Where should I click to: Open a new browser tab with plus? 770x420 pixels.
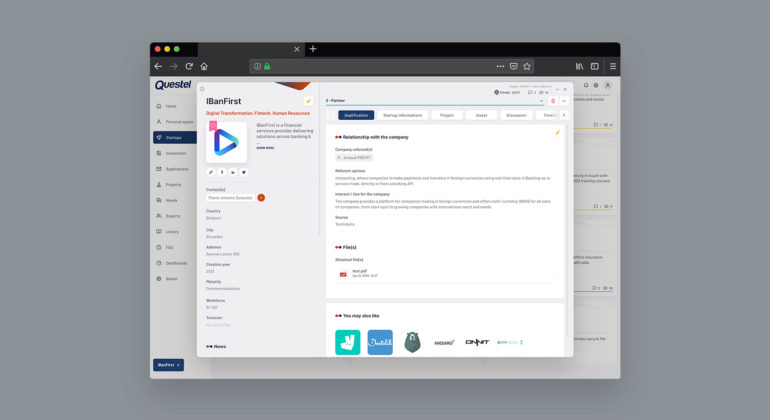click(313, 49)
